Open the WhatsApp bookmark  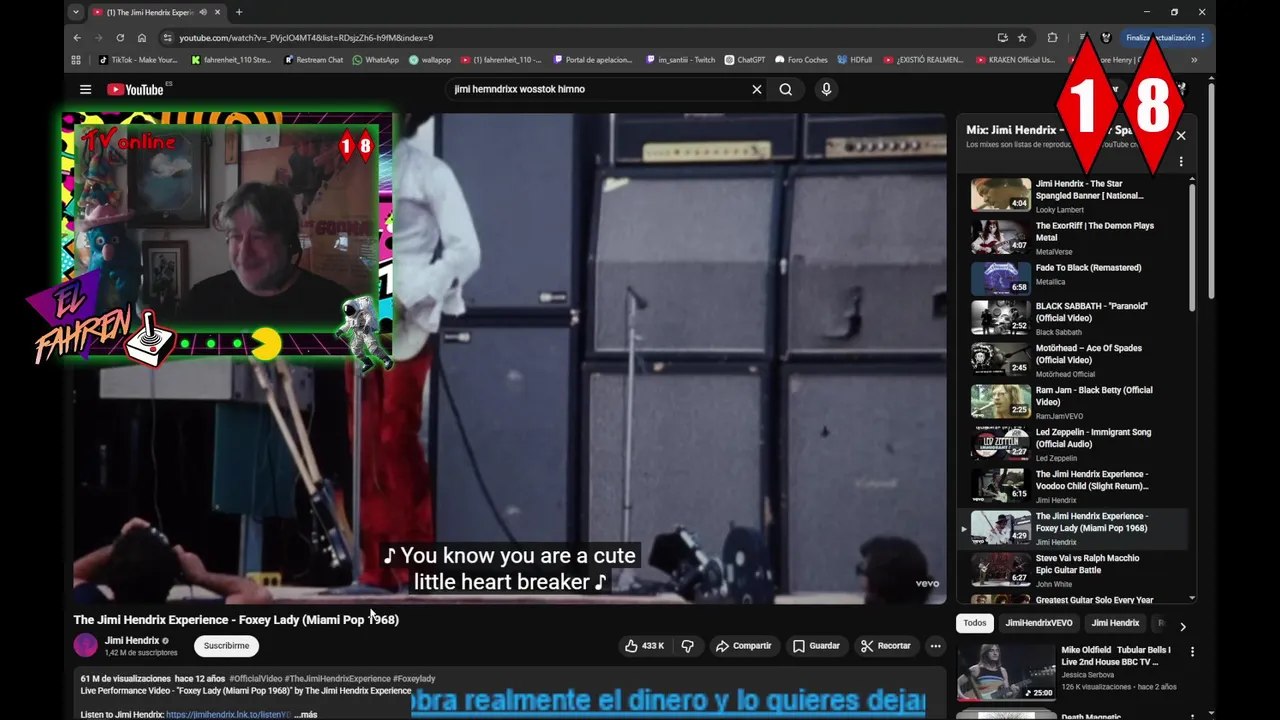(375, 60)
